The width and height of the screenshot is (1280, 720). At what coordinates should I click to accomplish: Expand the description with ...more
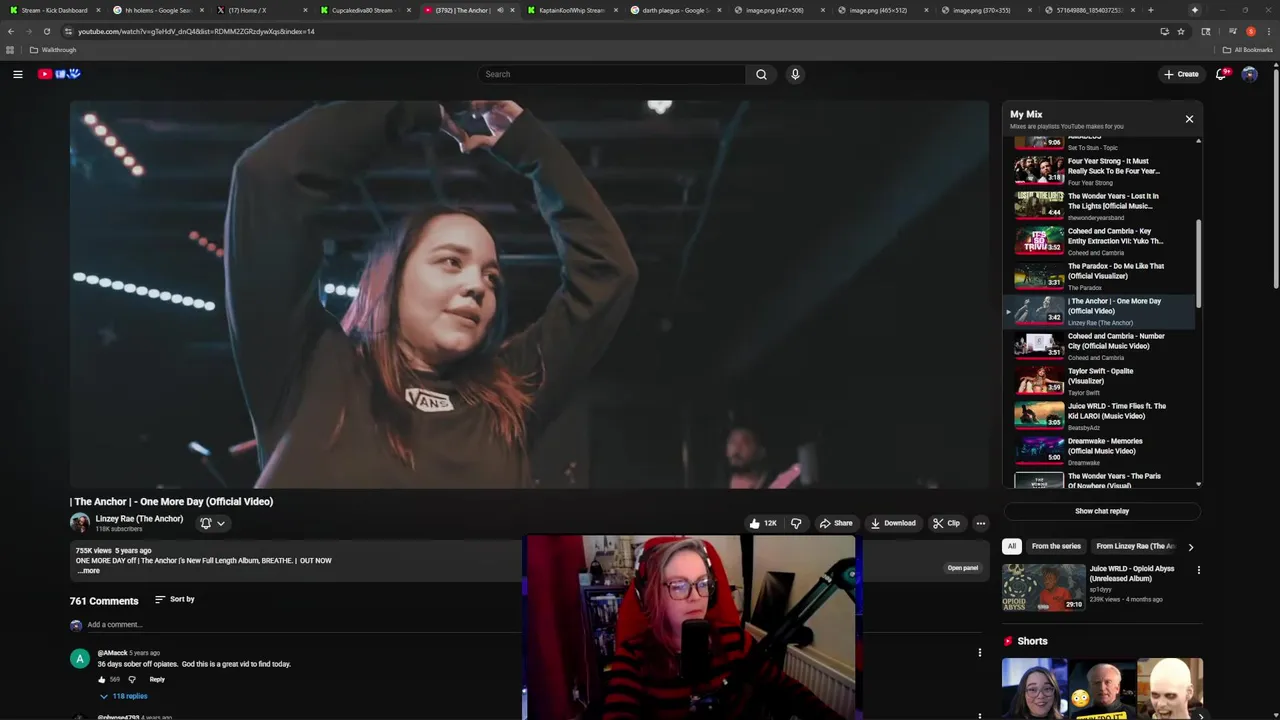pos(89,571)
